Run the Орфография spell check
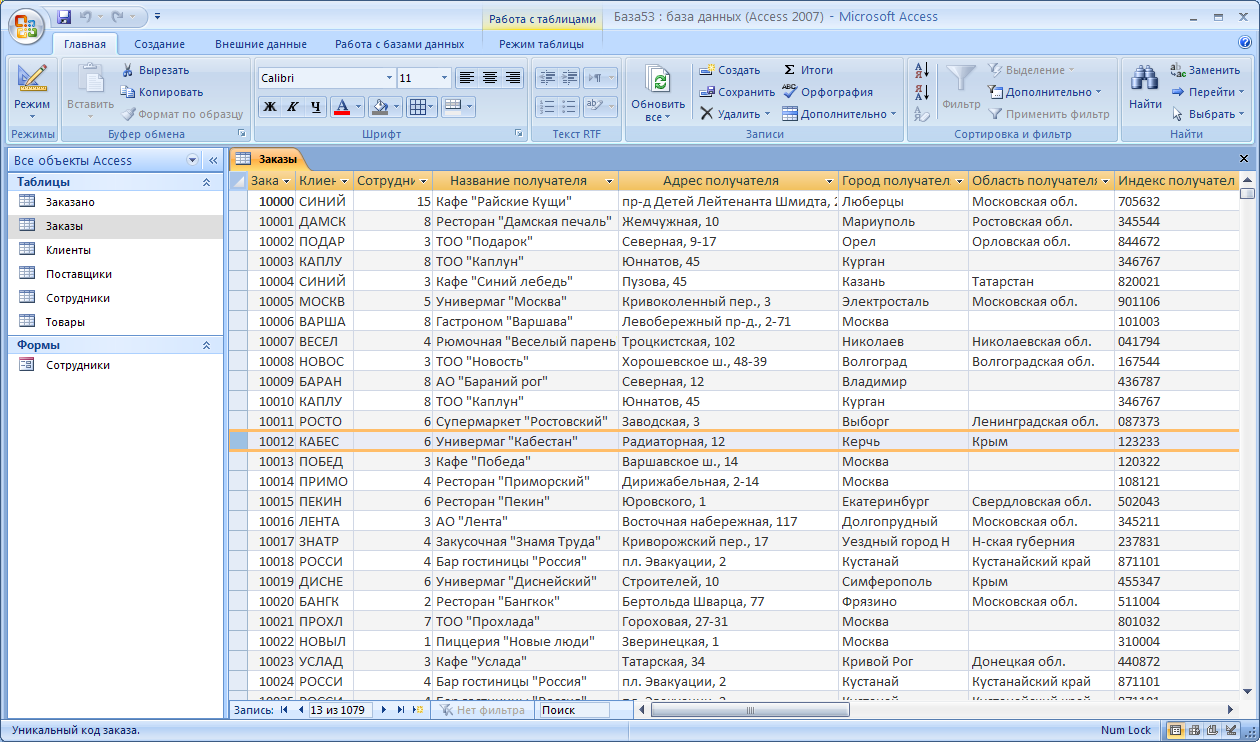The height and width of the screenshot is (742, 1260). tap(828, 92)
